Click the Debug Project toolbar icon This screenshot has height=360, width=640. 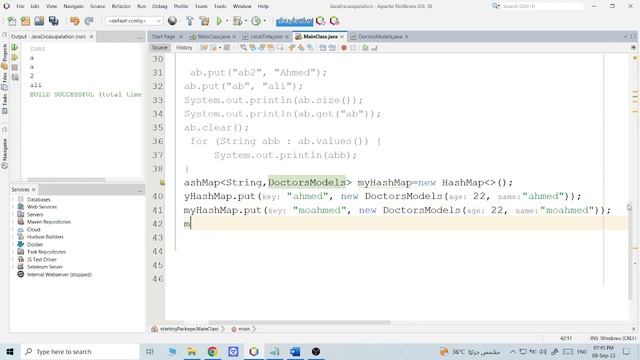click(x=237, y=21)
